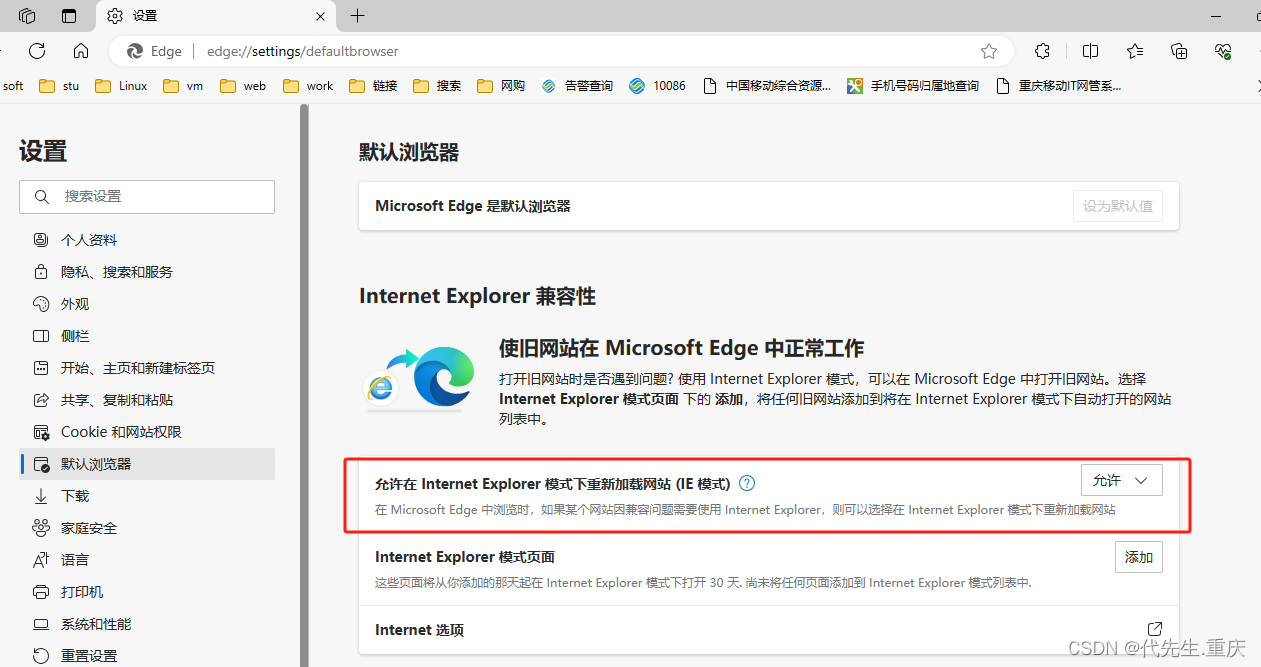Reload the page with refresh icon
Image resolution: width=1261 pixels, height=667 pixels.
tap(37, 51)
